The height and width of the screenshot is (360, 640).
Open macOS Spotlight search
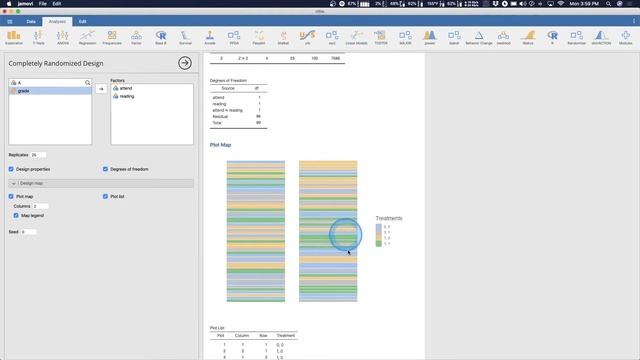[x=609, y=4]
